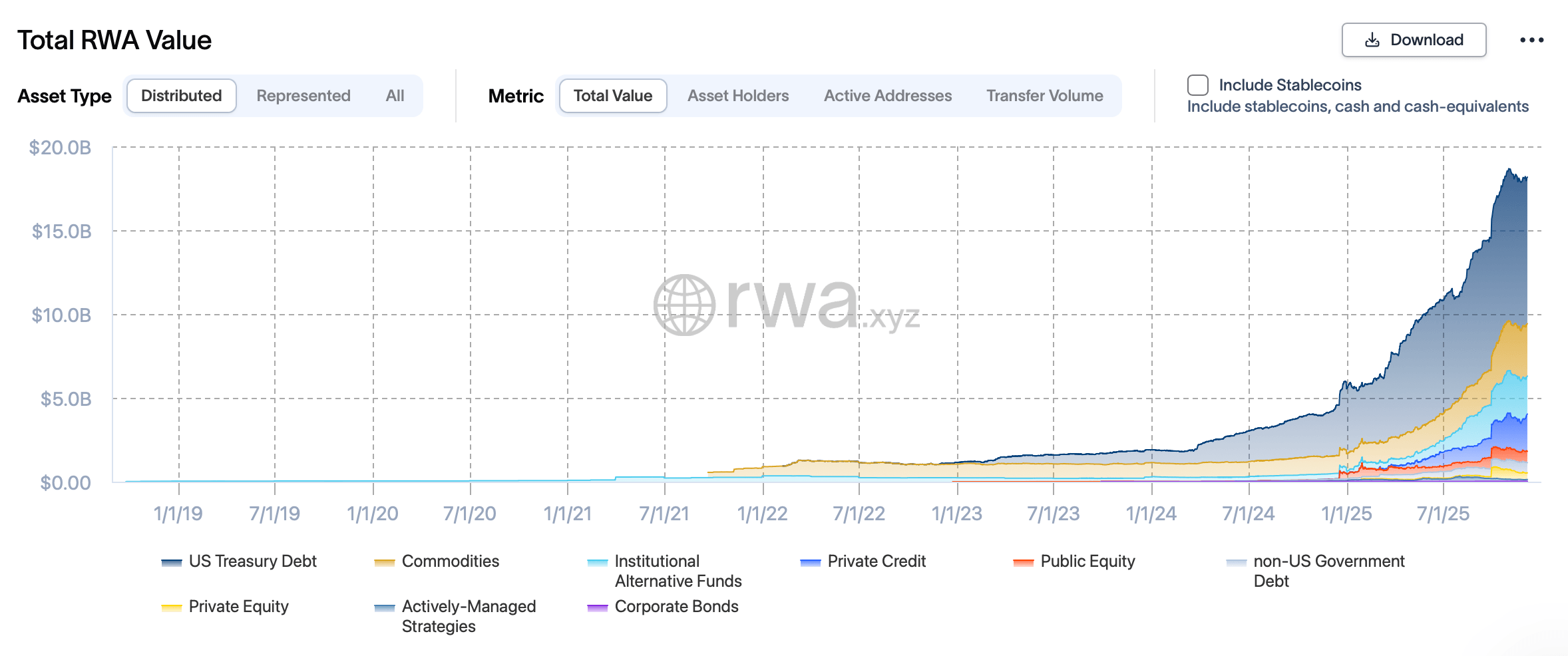Click the Private Equity legend marker

pos(171,607)
